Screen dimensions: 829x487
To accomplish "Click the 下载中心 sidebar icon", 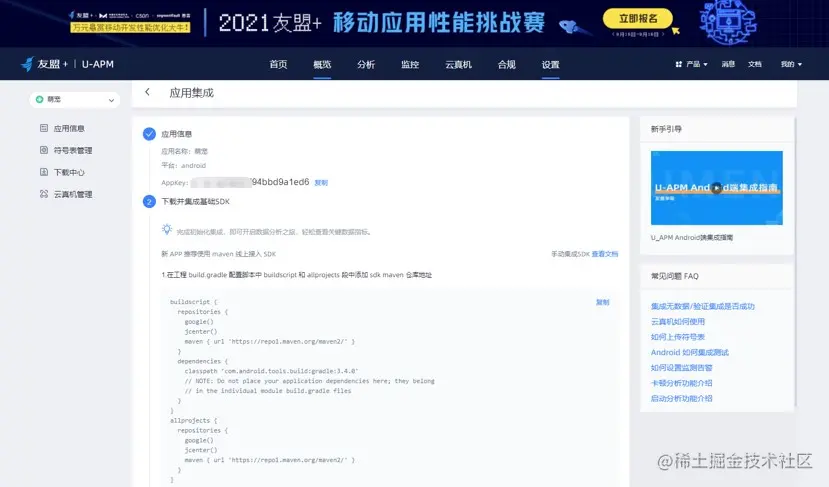I will [x=44, y=172].
